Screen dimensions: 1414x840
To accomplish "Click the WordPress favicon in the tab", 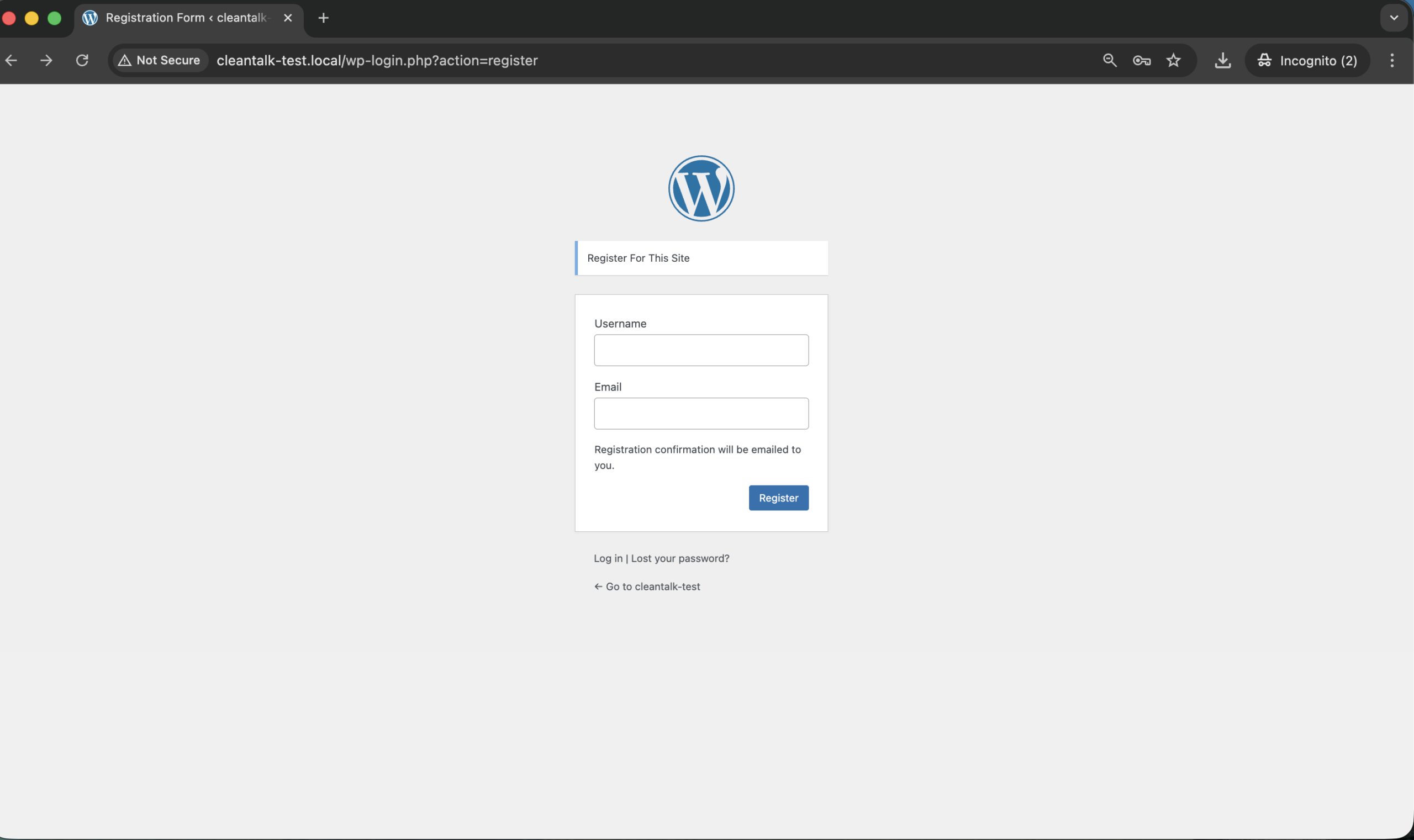I will 89,18.
